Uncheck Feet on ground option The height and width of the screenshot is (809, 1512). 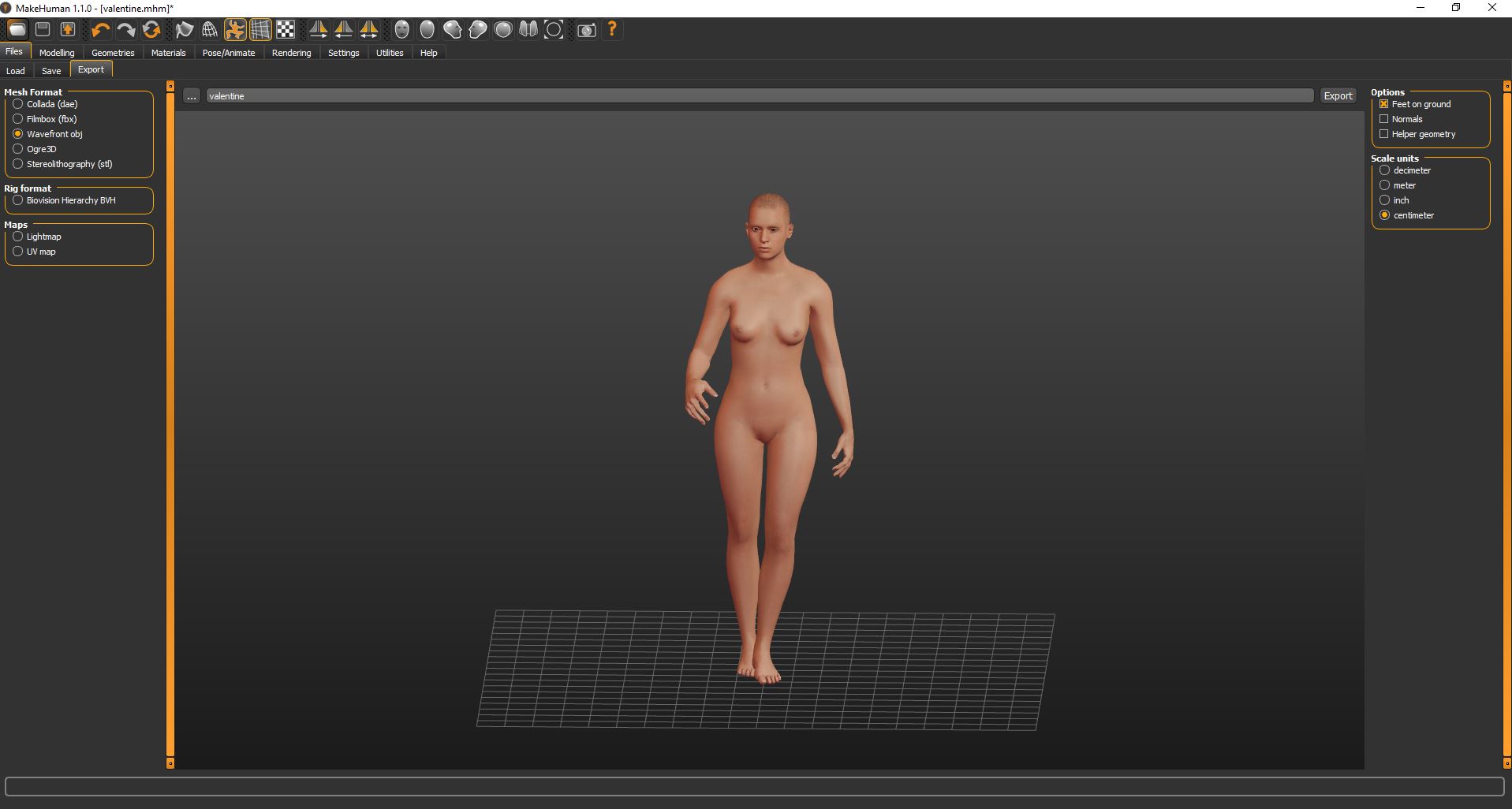1415,104
